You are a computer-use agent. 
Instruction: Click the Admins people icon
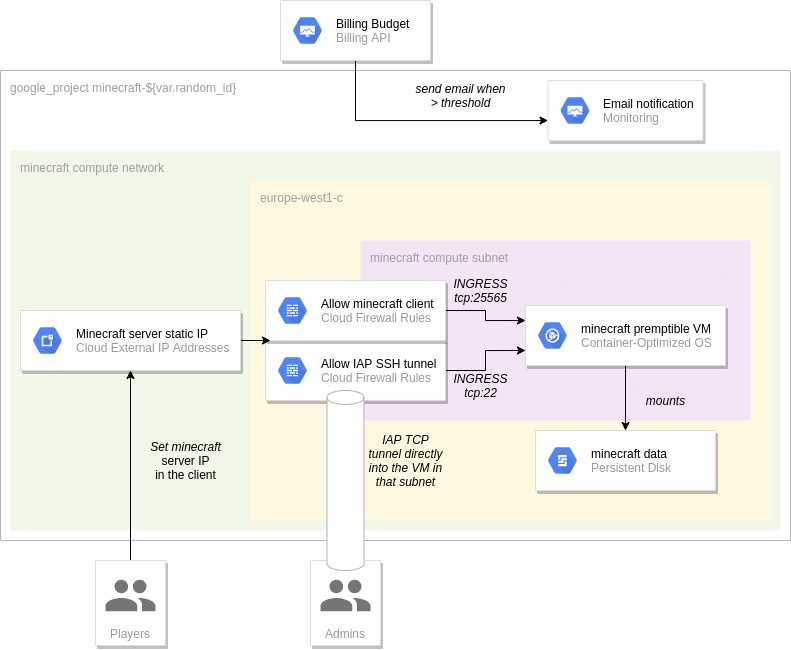(x=346, y=595)
